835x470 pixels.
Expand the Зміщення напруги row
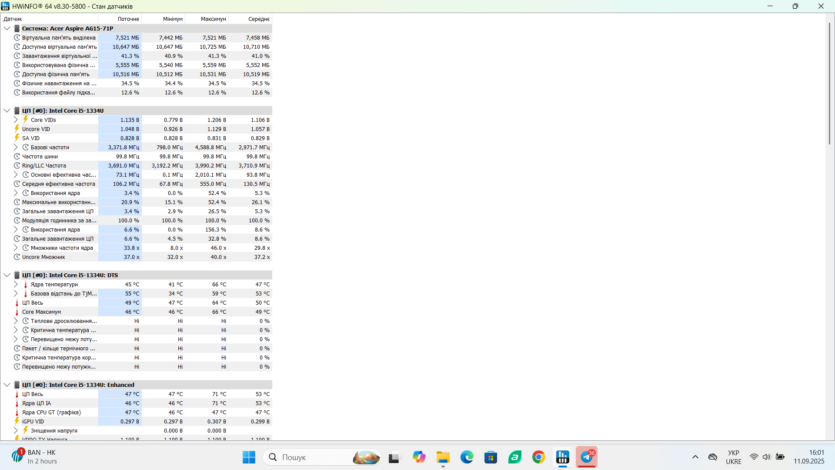15,431
